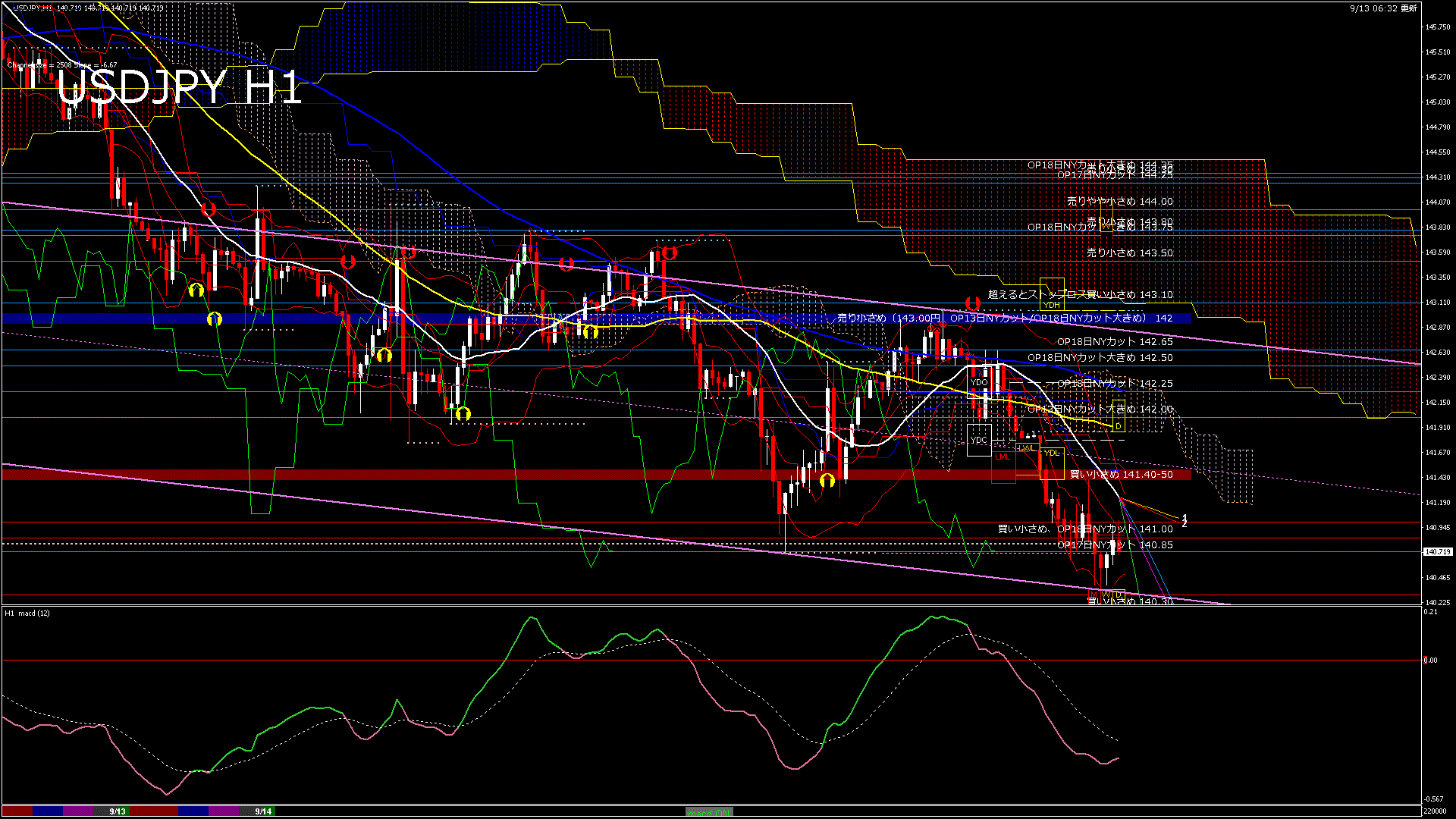The height and width of the screenshot is (819, 1456).
Task: Click the 142.150 price axis value
Action: [1437, 403]
